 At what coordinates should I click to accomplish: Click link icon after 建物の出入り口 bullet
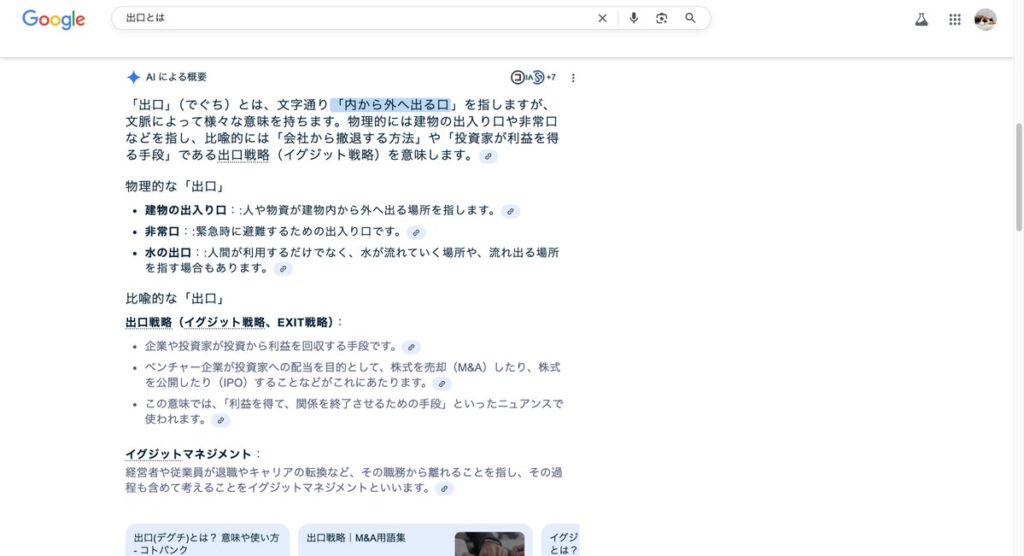[x=511, y=211]
